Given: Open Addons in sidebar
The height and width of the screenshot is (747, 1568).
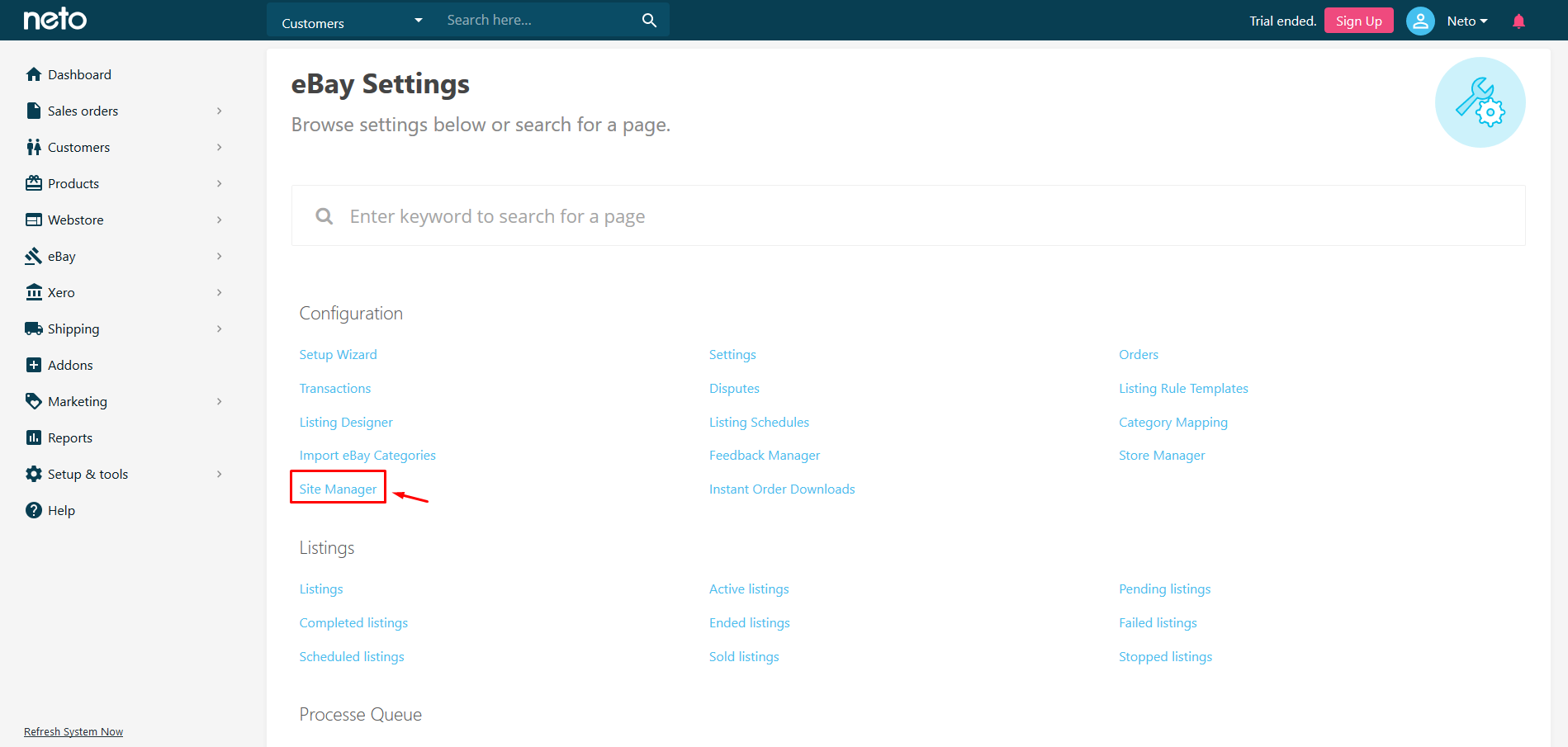Looking at the screenshot, I should coord(70,365).
